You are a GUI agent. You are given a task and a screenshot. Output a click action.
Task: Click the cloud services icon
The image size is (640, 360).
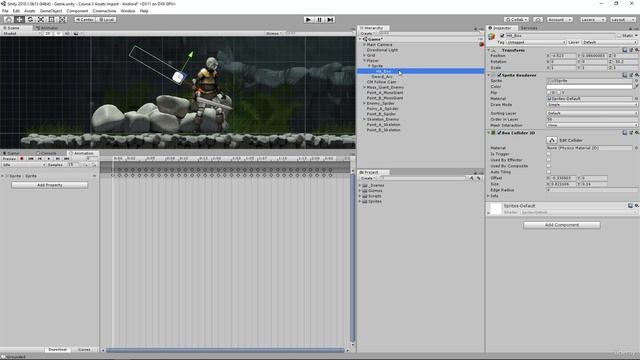point(538,19)
